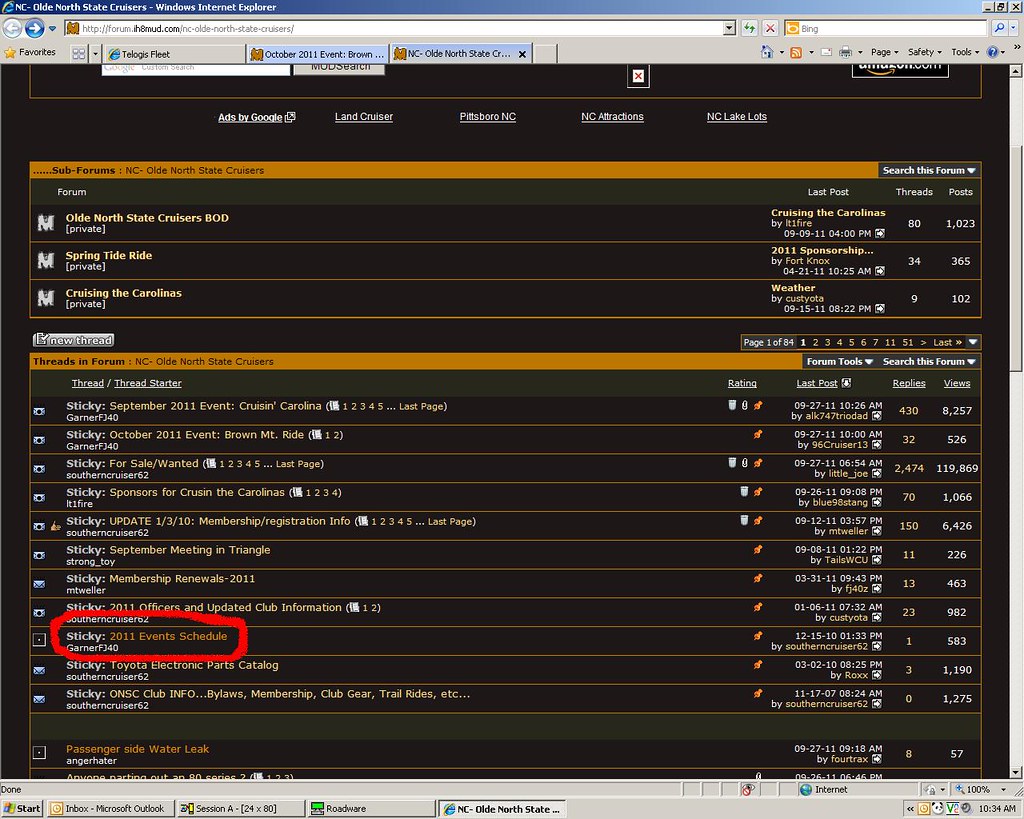Open Inbox - Microsoft Outlook from taskbar
1024x819 pixels.
[x=111, y=808]
